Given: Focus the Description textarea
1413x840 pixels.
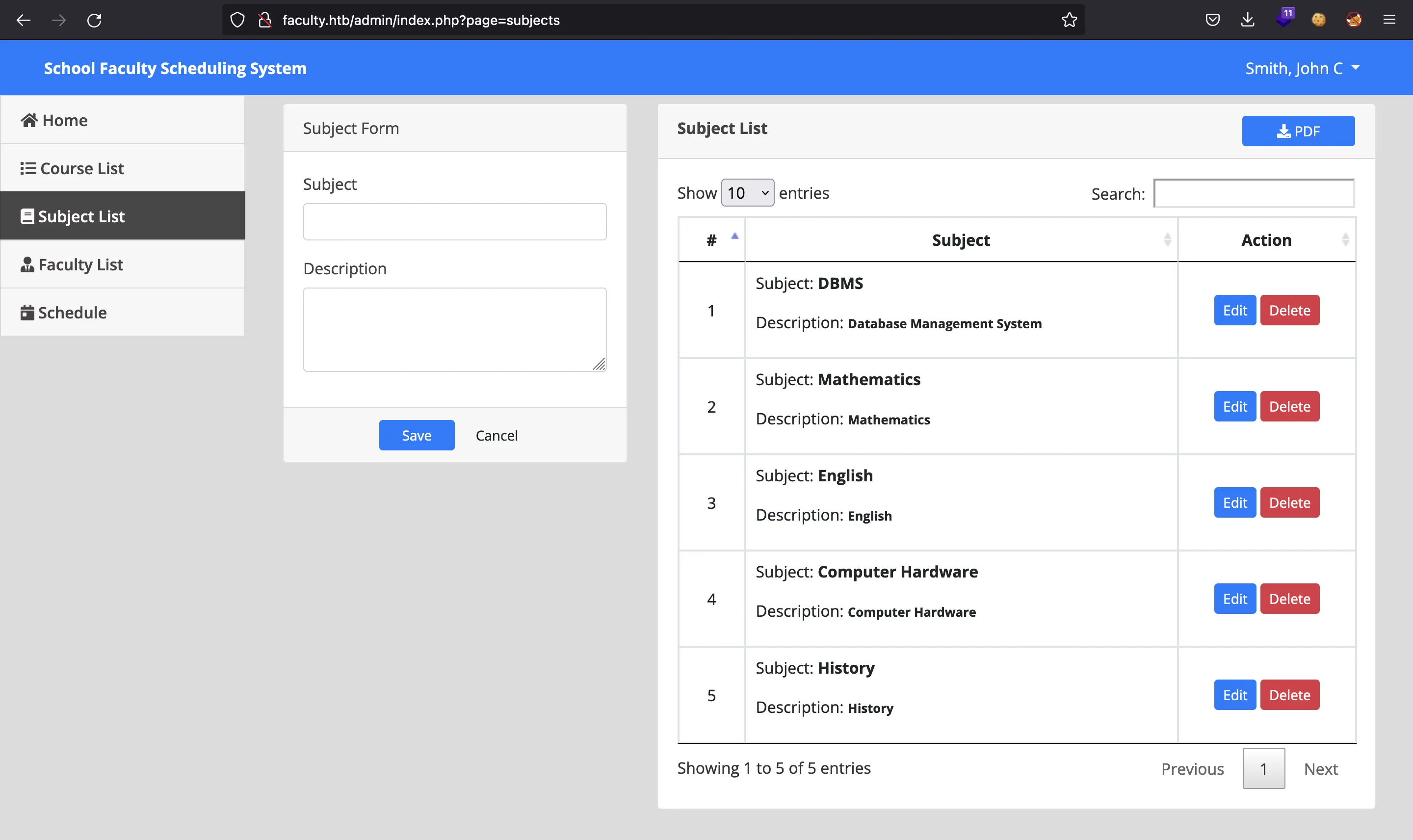Looking at the screenshot, I should pos(454,329).
